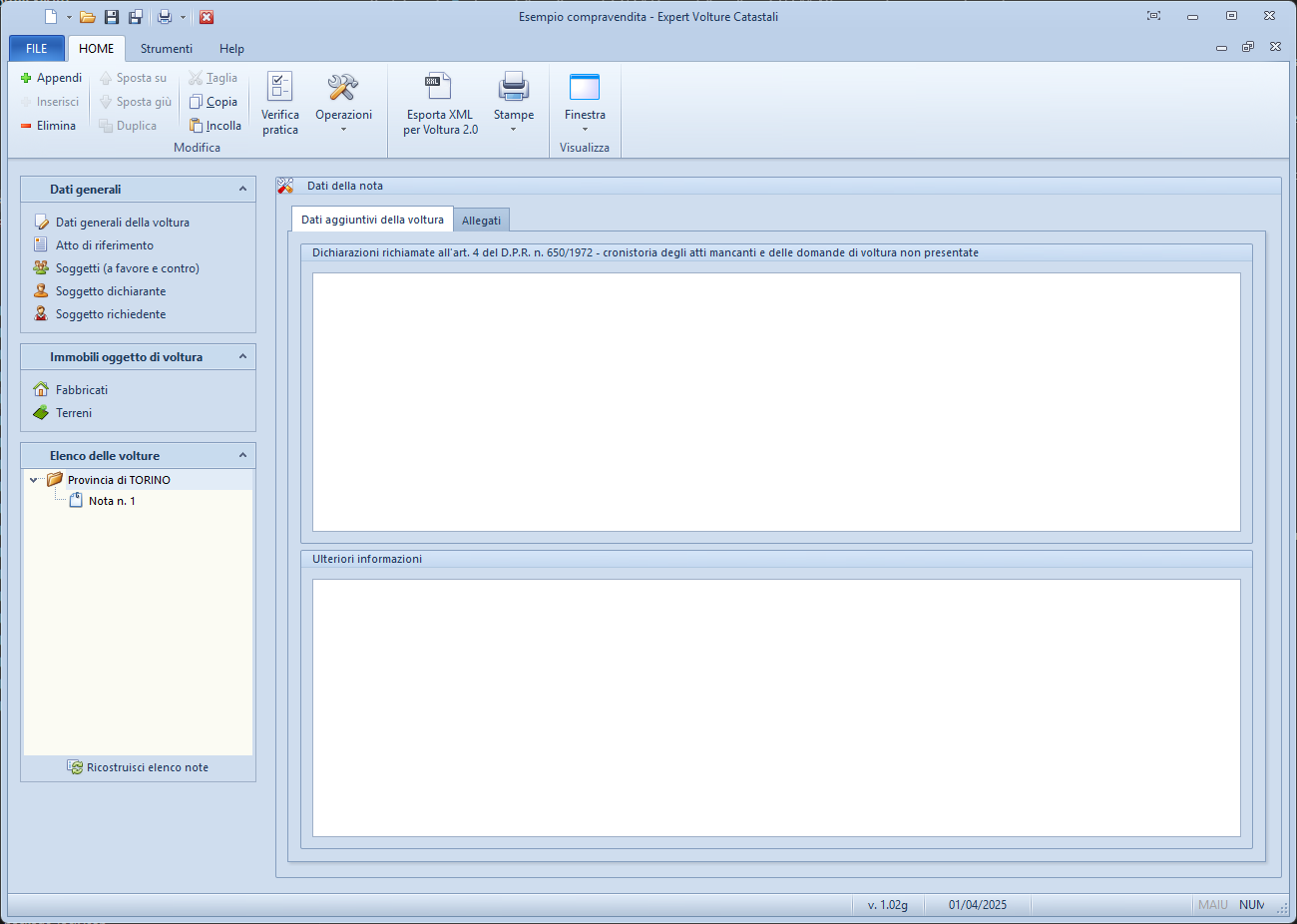Click the MAIU indicator in status bar

1213,905
